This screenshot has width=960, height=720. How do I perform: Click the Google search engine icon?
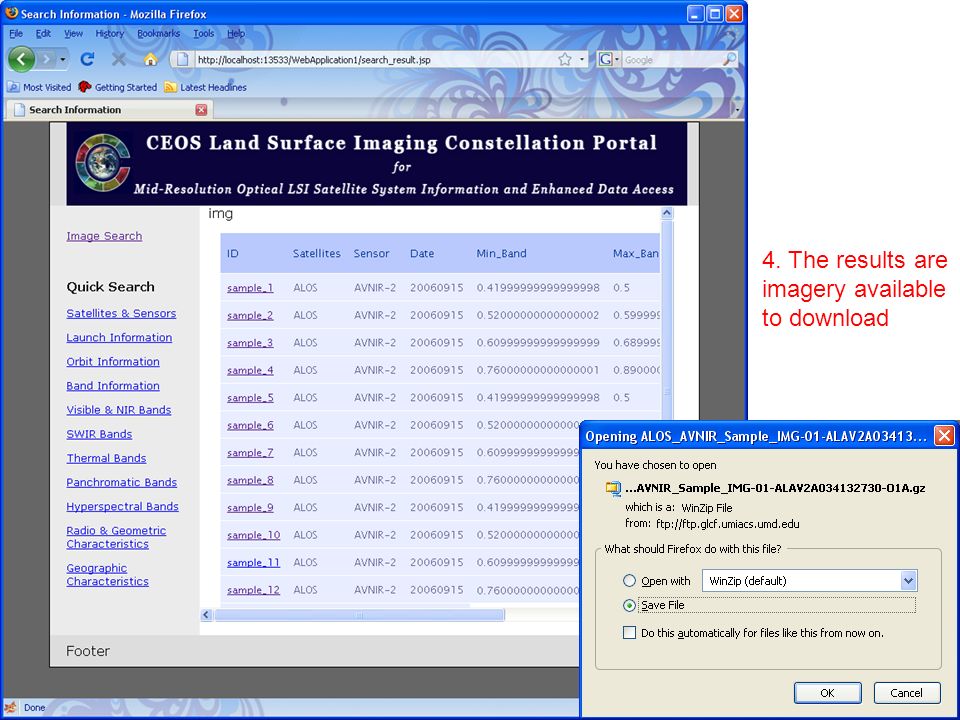[605, 59]
